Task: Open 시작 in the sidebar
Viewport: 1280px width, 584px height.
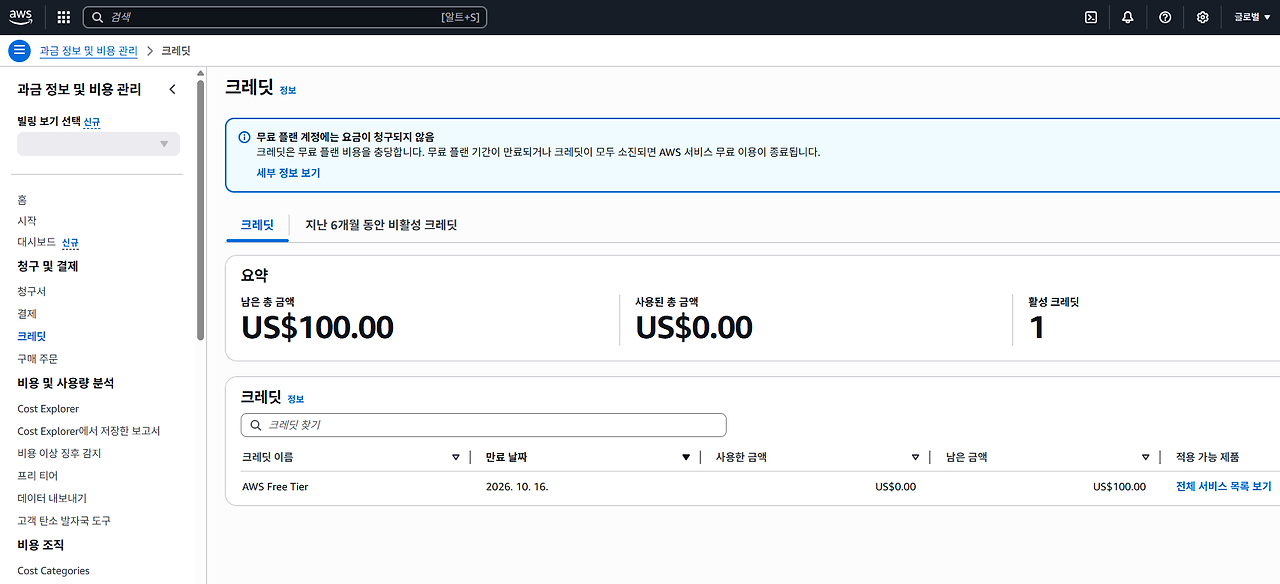Action: 27,221
